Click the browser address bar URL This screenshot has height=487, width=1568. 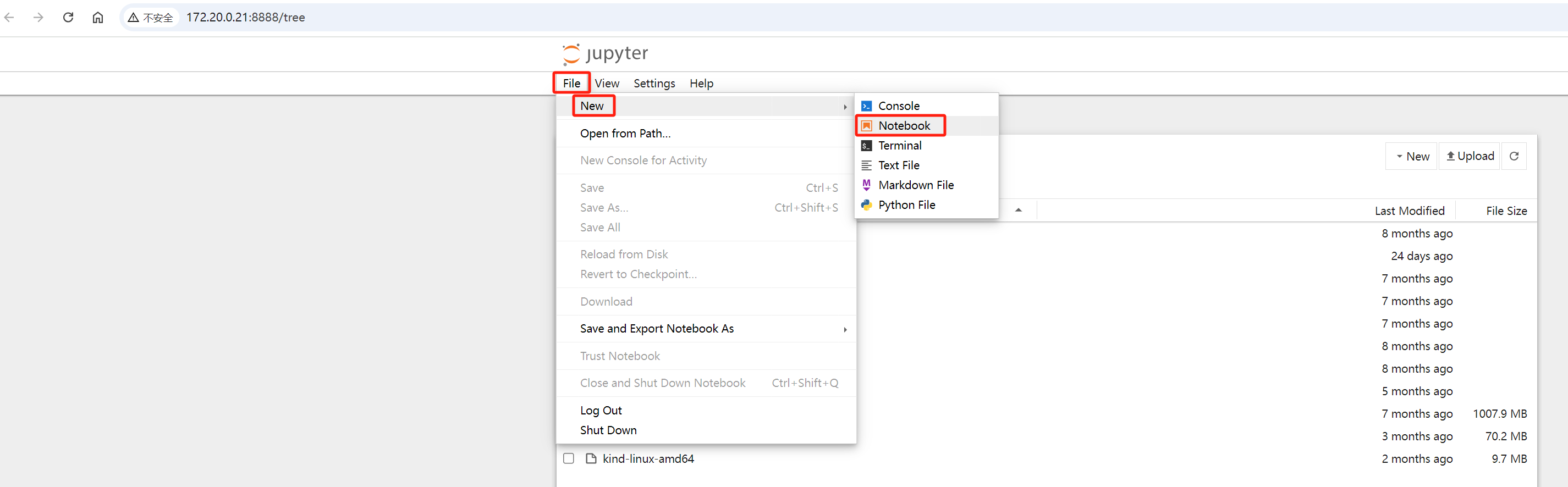point(245,17)
